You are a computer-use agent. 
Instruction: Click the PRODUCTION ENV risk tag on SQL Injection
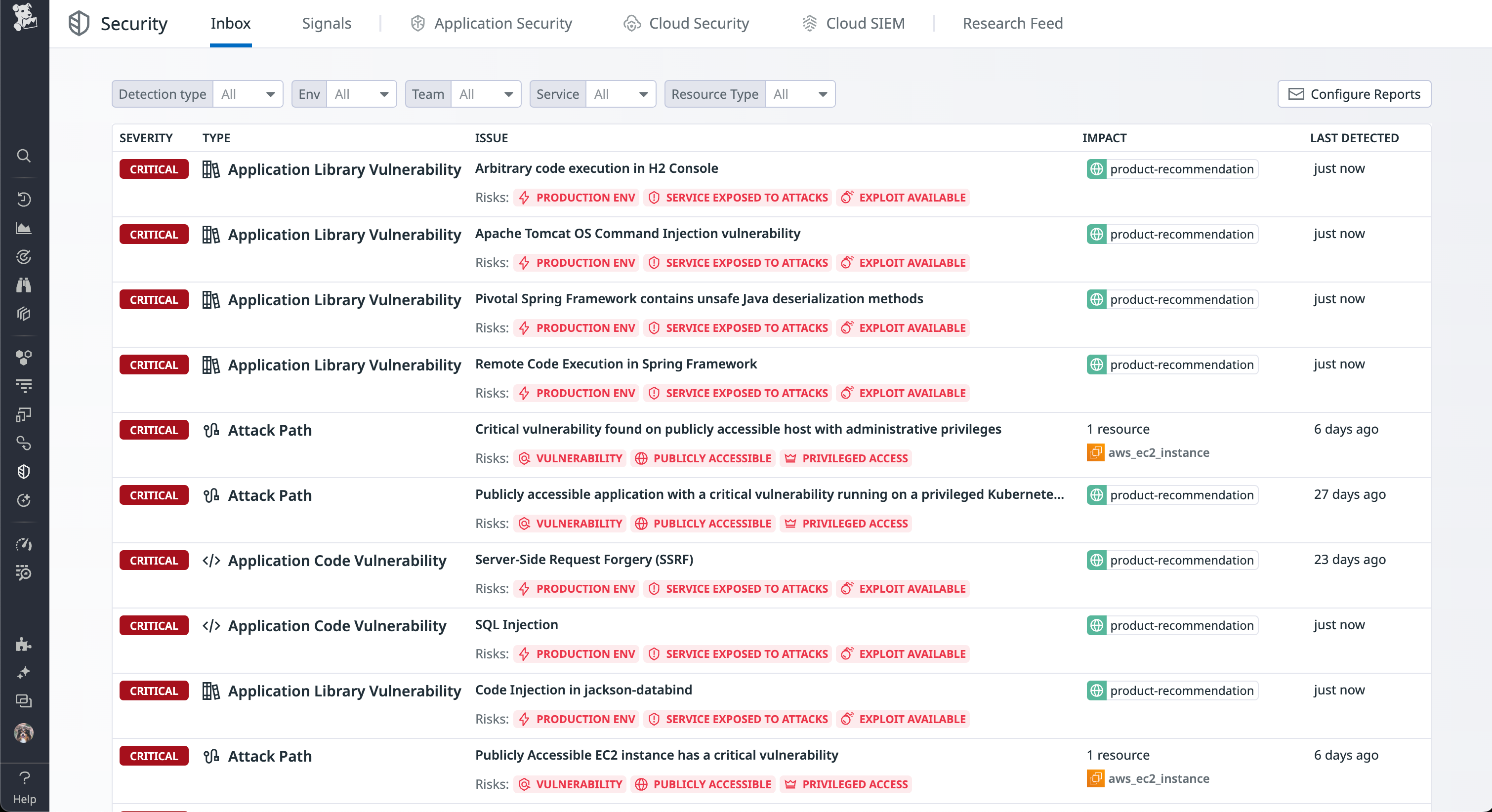[x=576, y=654]
